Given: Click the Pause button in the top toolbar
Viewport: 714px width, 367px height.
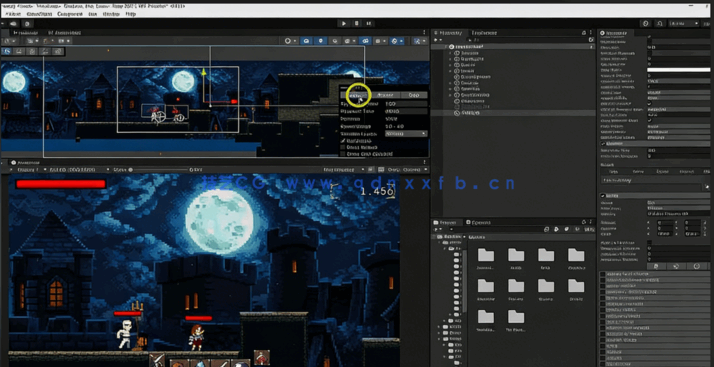Looking at the screenshot, I should (357, 23).
